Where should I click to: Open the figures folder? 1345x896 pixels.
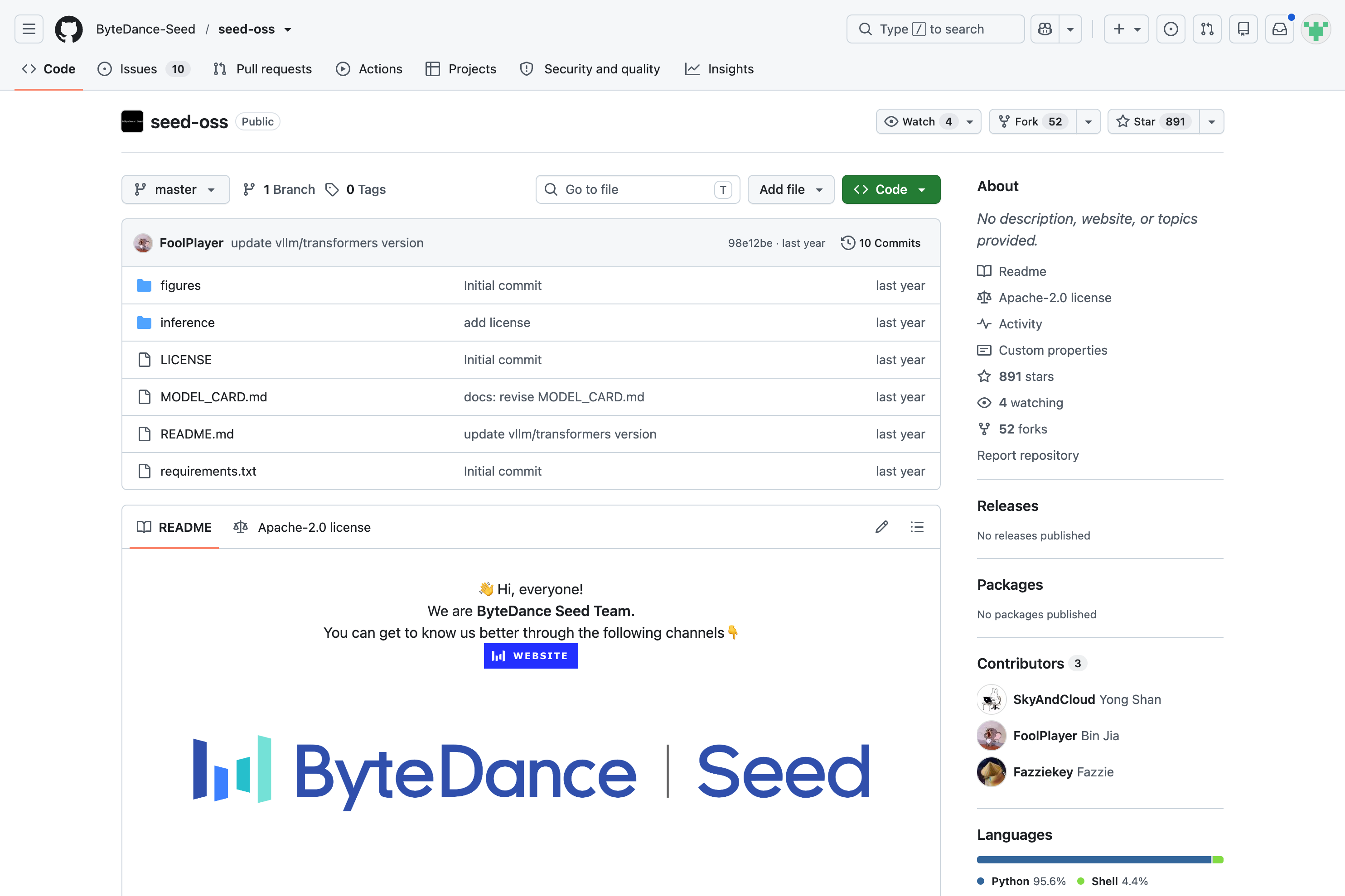coord(180,285)
